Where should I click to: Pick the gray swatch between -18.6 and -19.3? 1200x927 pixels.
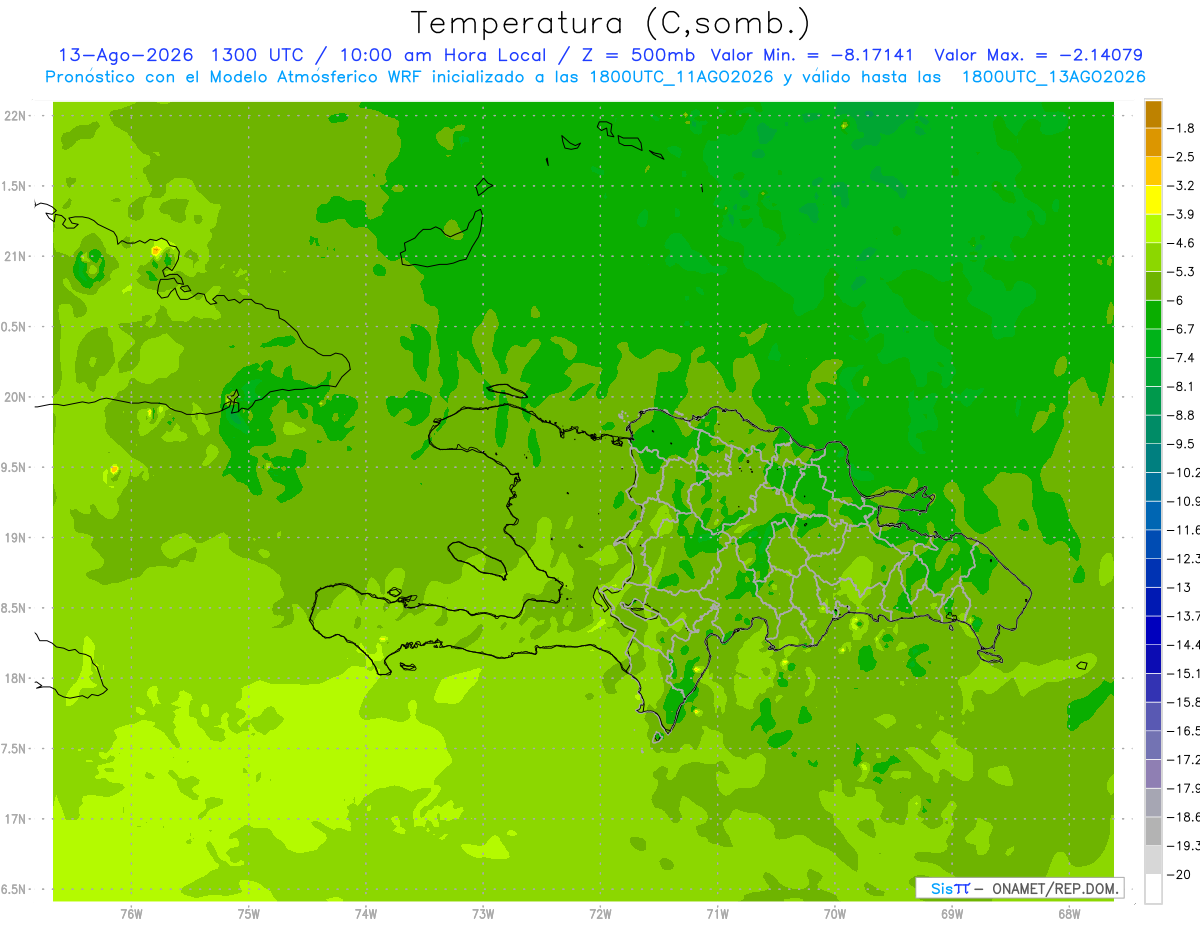1153,831
